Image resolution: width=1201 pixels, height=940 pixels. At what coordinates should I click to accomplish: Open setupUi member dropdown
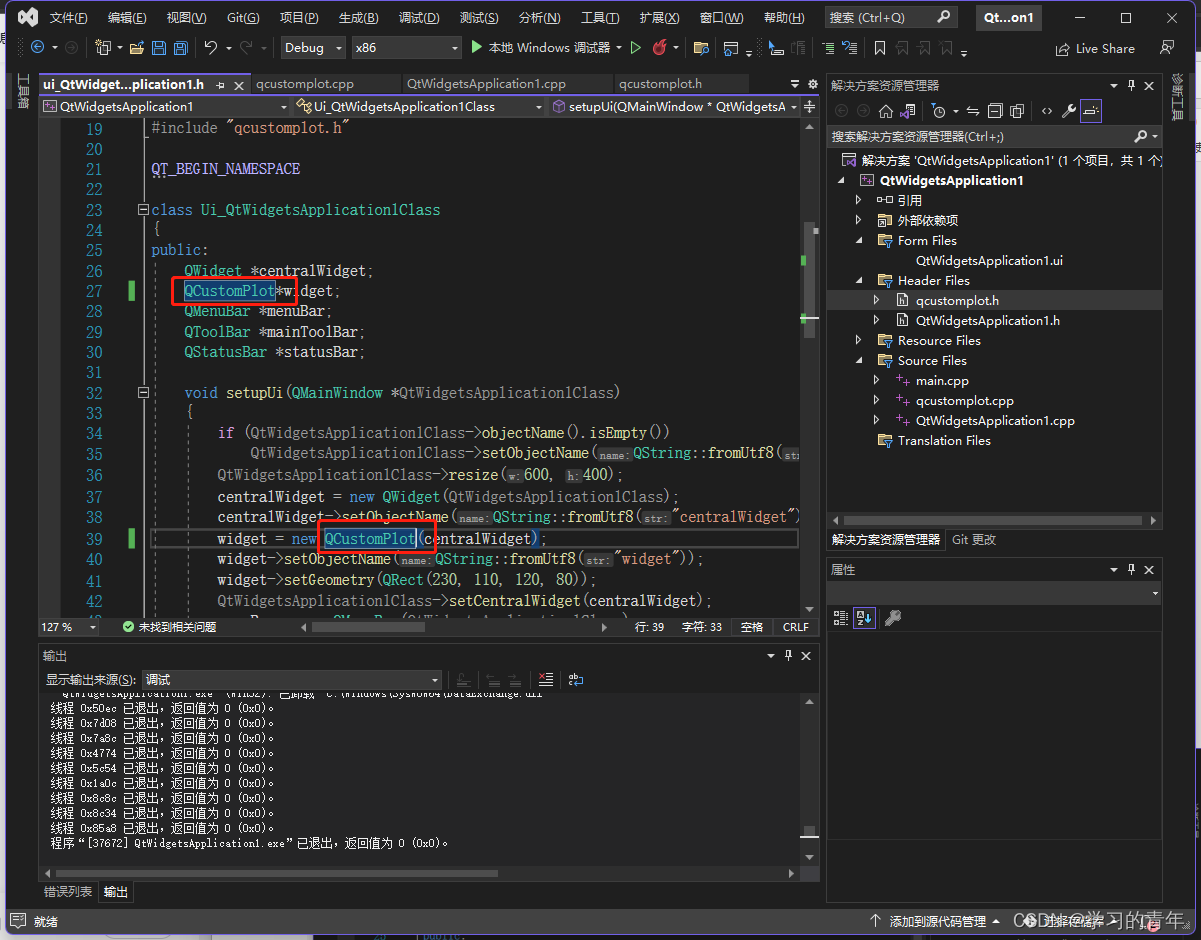[x=676, y=106]
